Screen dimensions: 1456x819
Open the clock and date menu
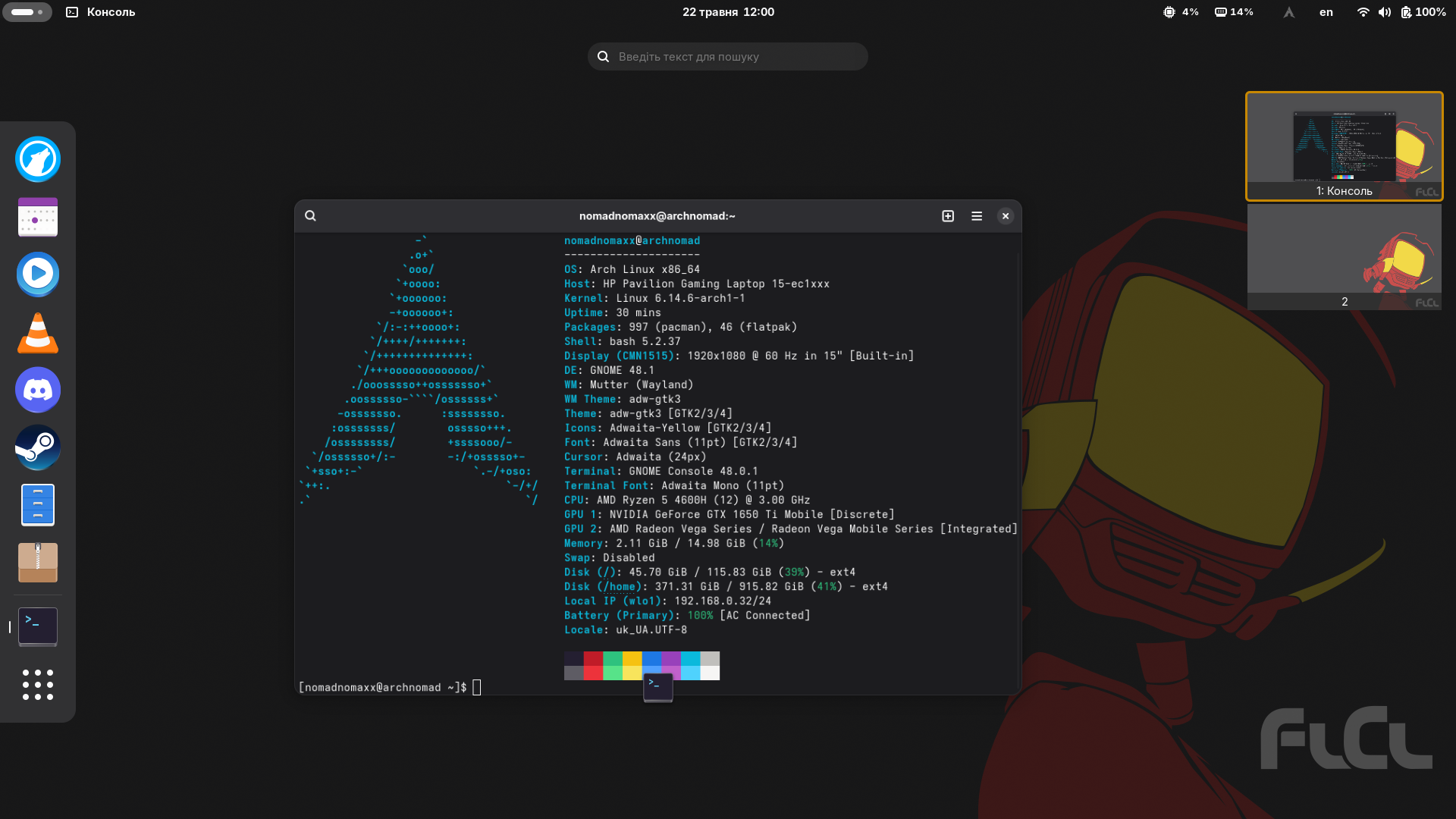[x=728, y=12]
